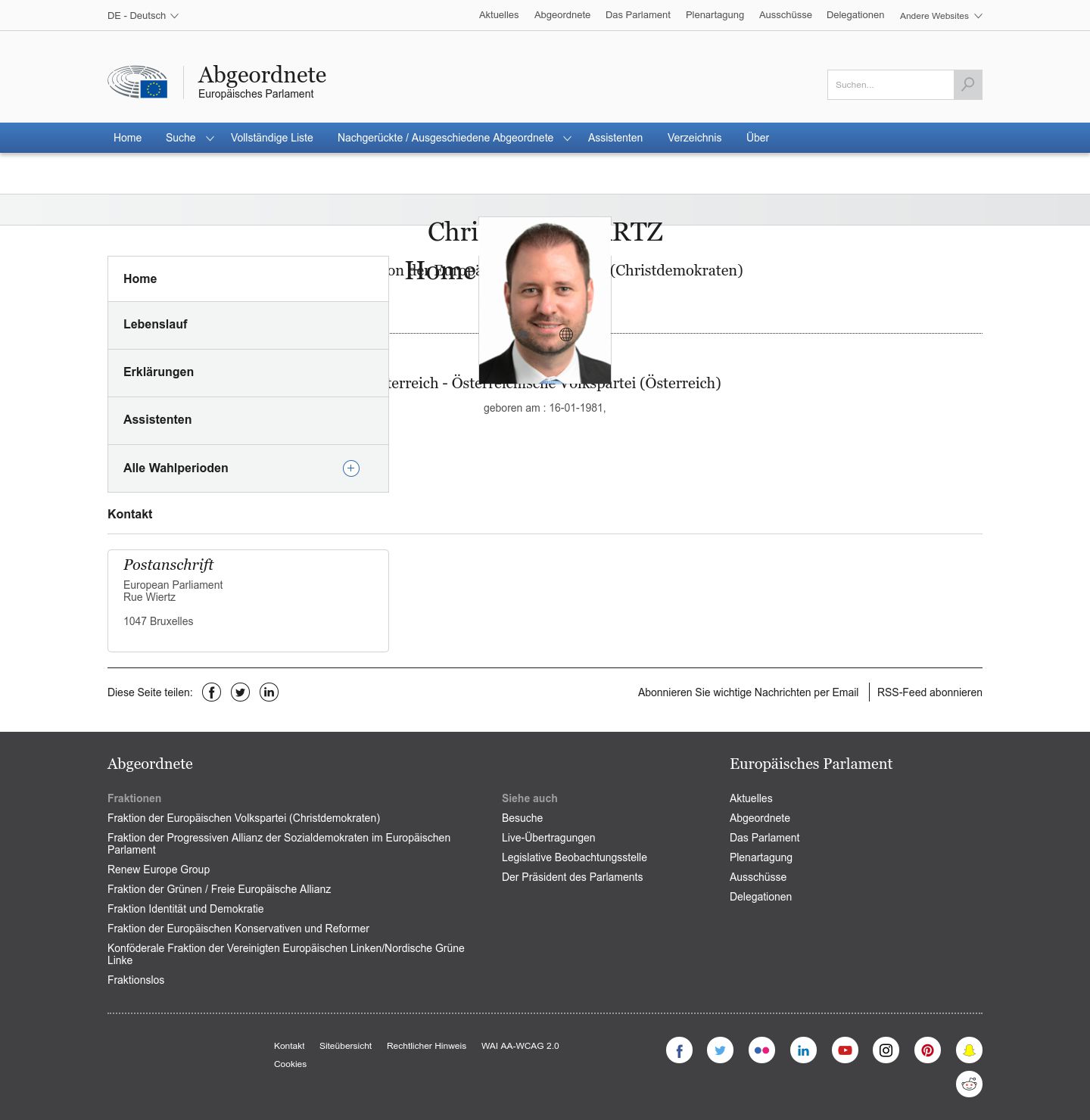Open Cookies footer link

290,1064
